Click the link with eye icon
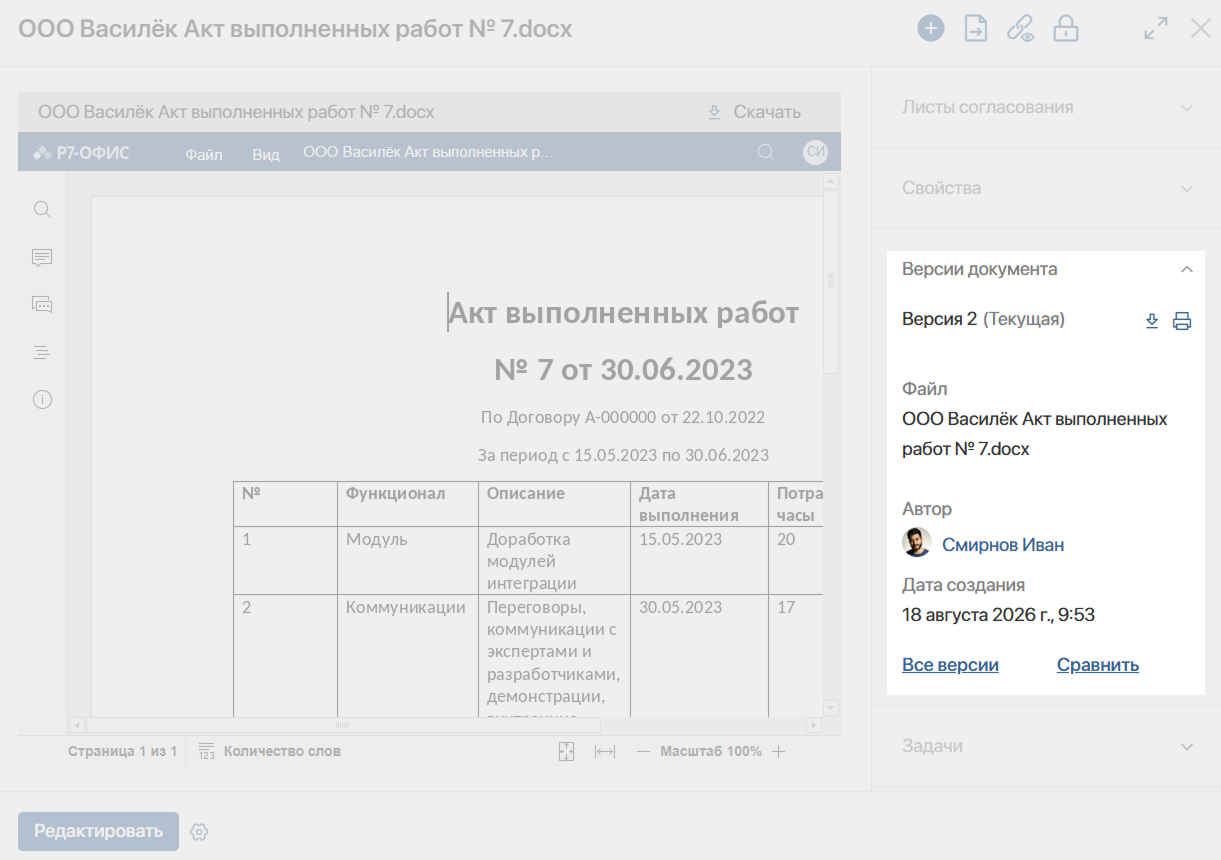1221x860 pixels. pos(1020,29)
